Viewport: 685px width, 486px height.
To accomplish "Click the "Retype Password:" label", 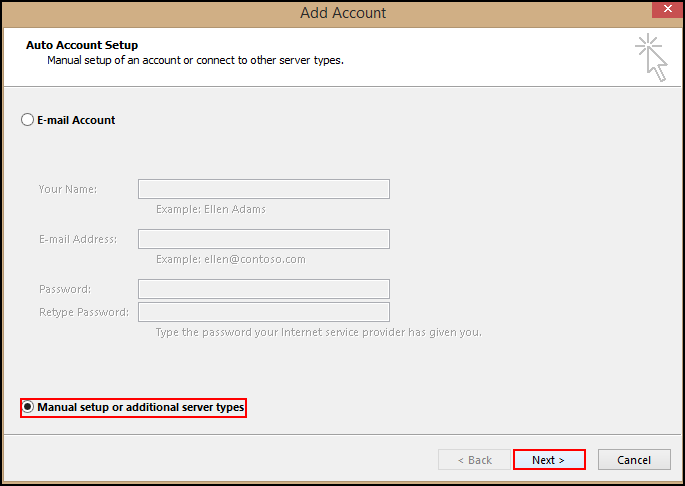I will coord(84,312).
